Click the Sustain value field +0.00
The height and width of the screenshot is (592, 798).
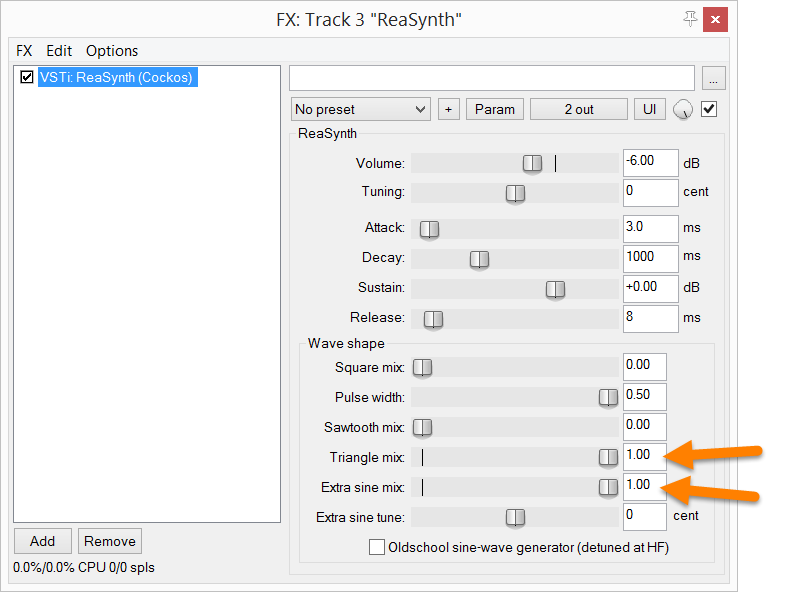(650, 289)
